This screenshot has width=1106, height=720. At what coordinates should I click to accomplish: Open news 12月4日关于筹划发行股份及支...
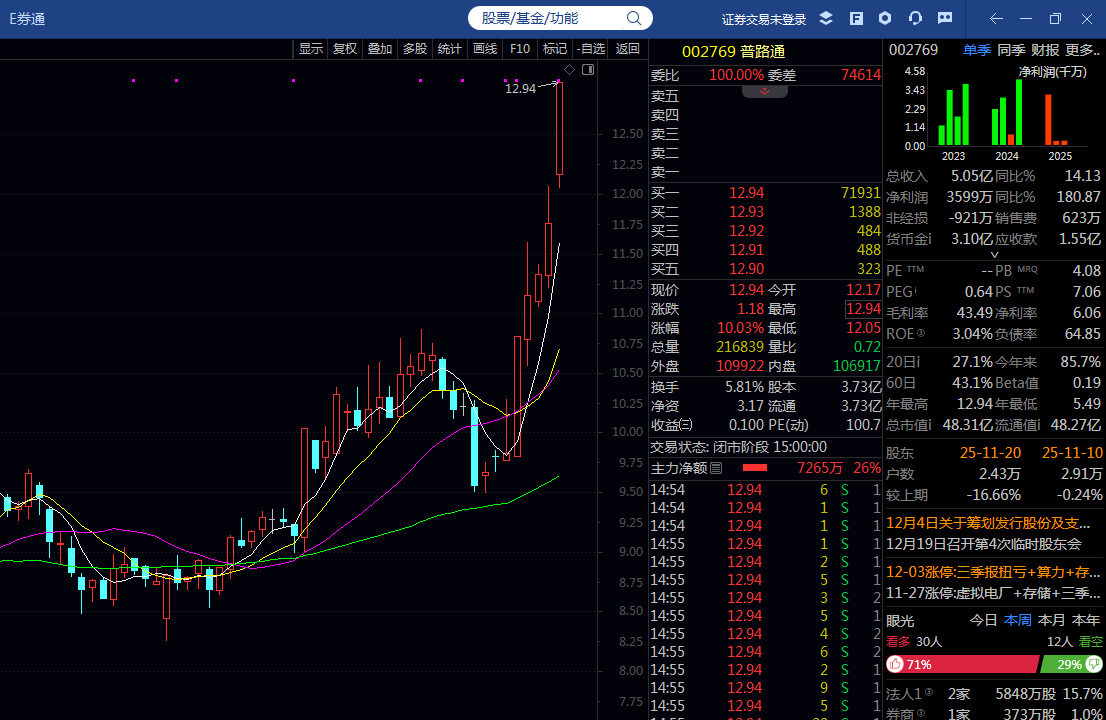pos(989,523)
